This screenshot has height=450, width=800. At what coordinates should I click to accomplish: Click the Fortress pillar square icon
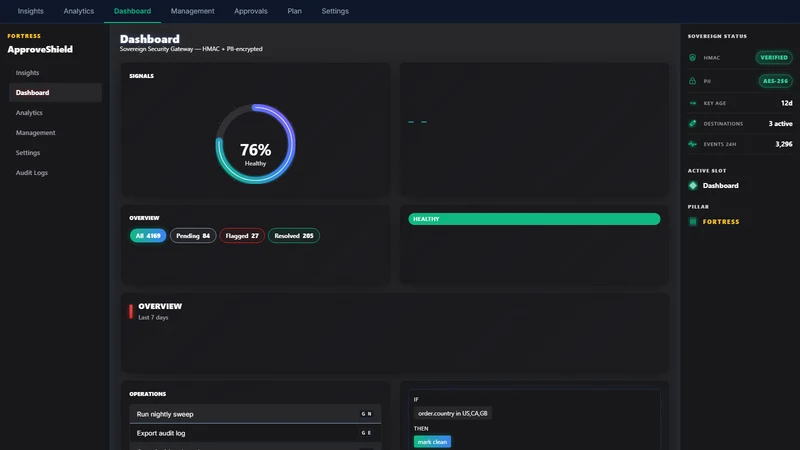coord(693,222)
